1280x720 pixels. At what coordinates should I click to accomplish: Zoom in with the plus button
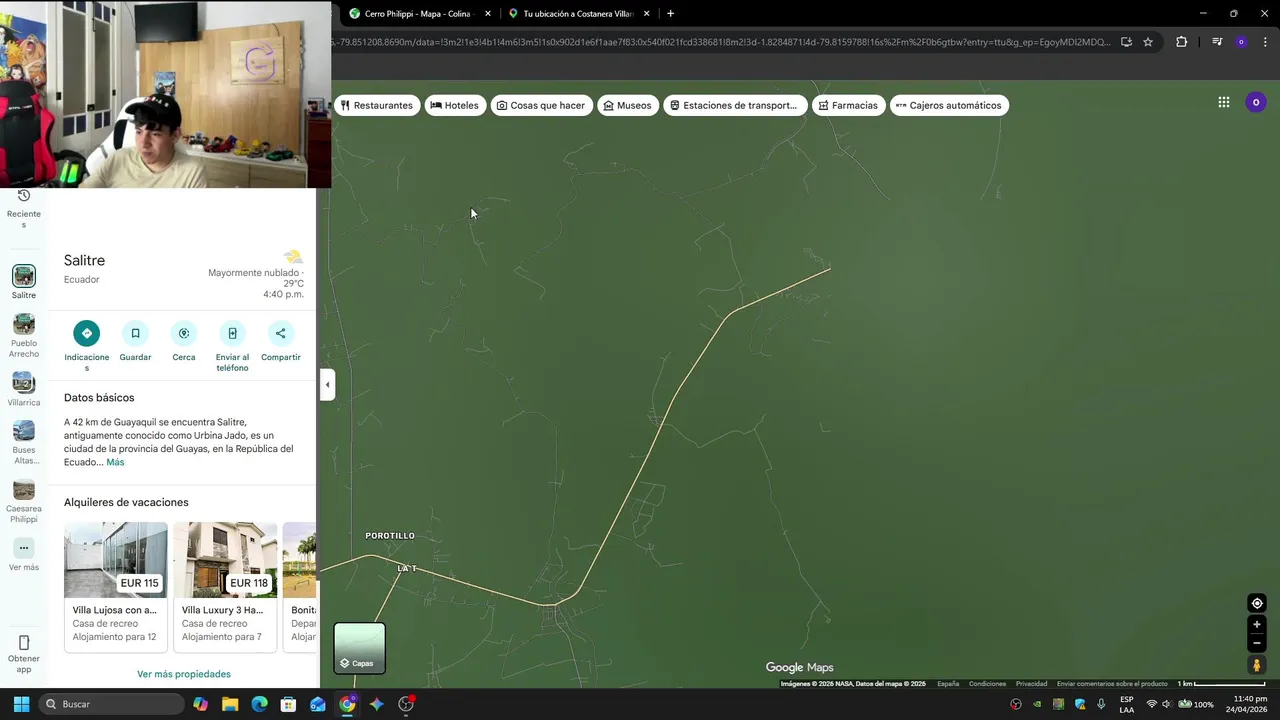(1257, 625)
